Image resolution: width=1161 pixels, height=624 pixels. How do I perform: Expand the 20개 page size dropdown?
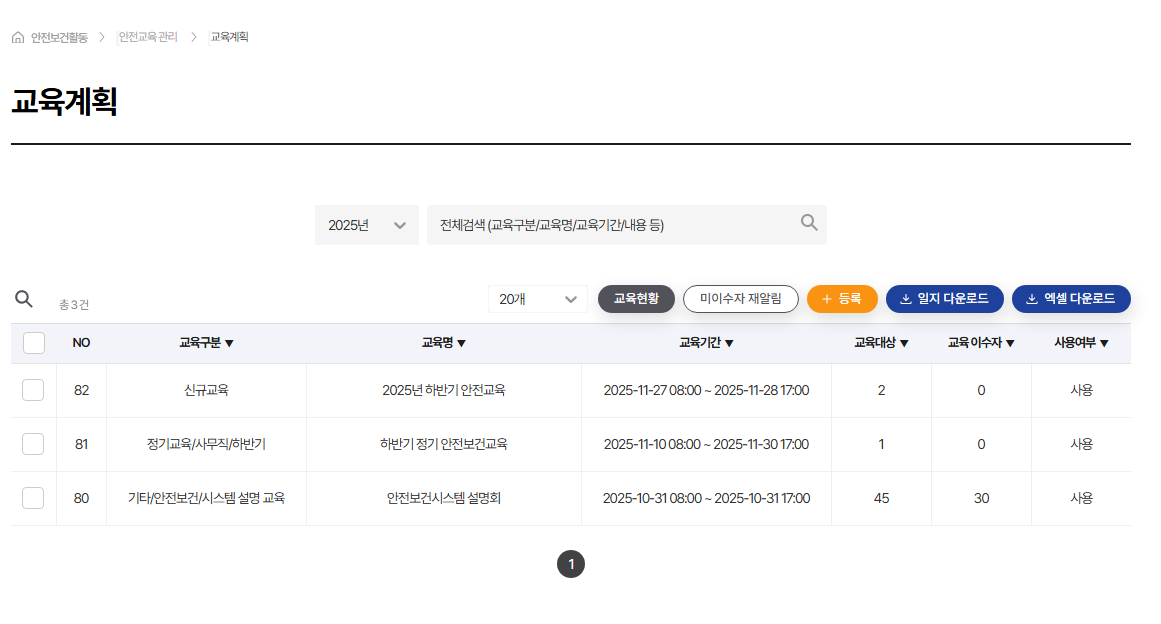[x=537, y=299]
